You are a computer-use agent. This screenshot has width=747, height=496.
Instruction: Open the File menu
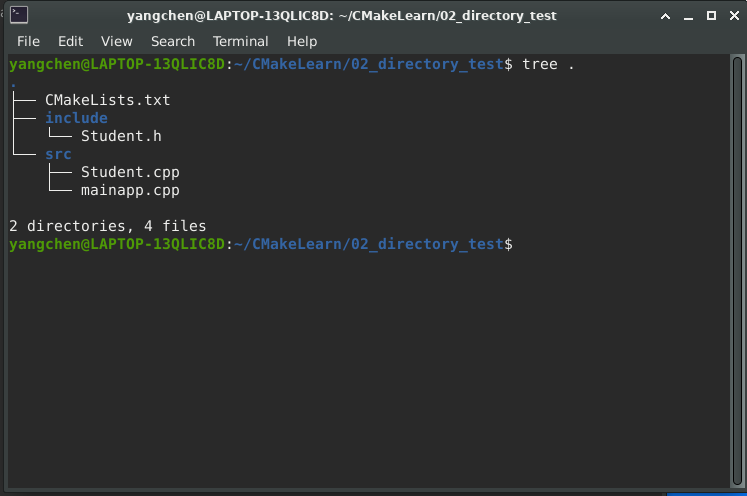[x=28, y=41]
